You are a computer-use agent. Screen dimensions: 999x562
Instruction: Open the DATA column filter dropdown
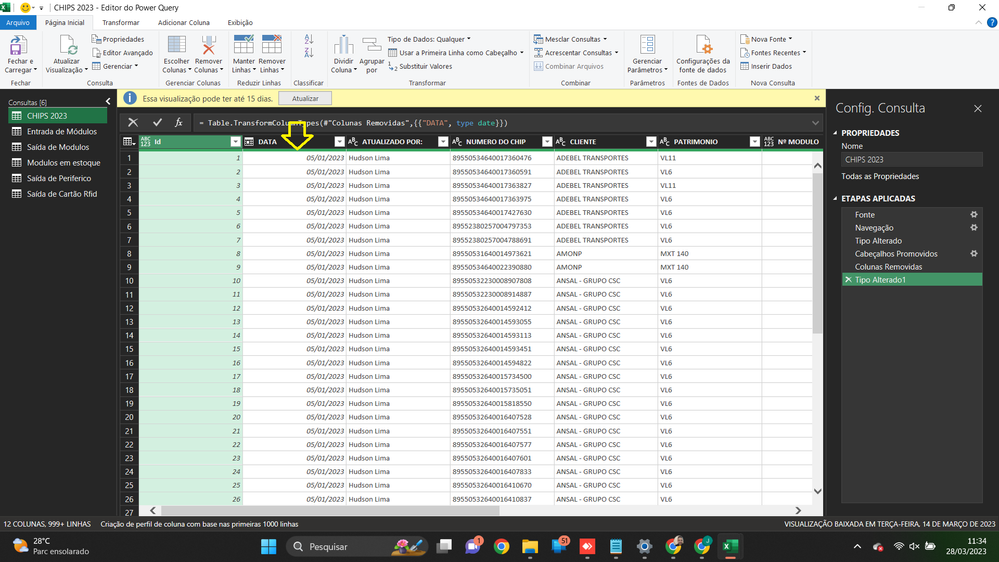coord(339,142)
